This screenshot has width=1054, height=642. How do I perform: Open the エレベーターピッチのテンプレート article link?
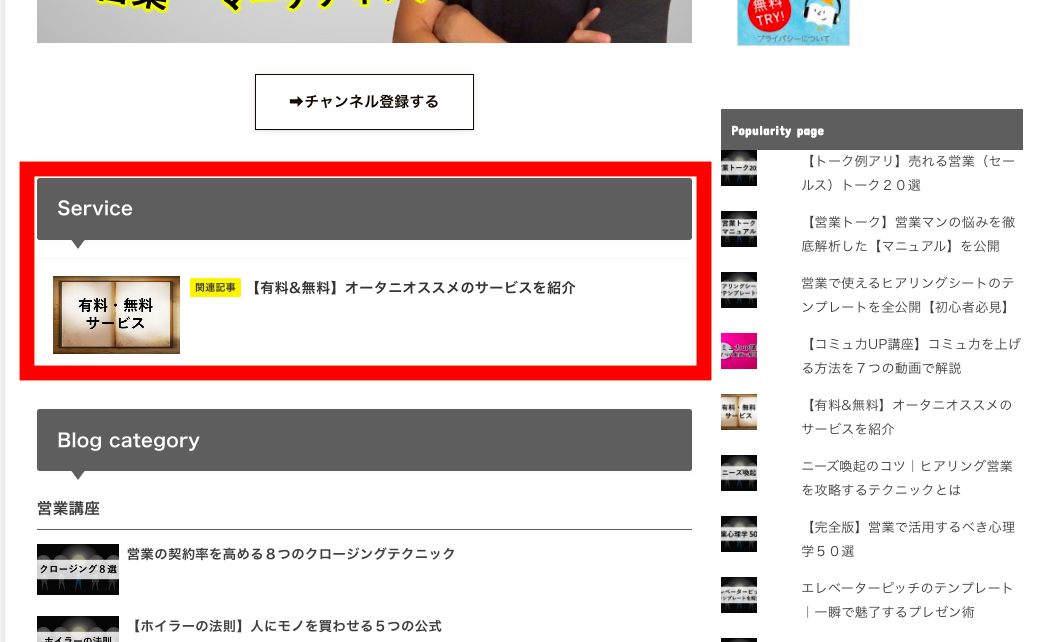pos(907,600)
